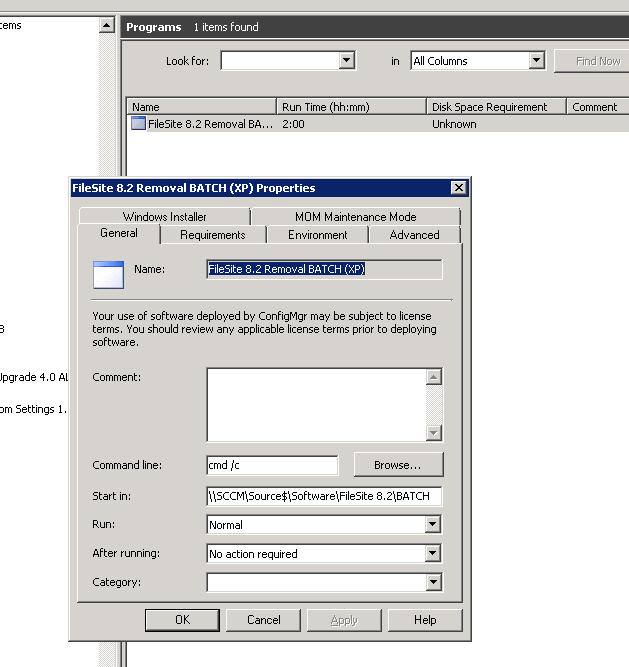Open the Advanced tab
The image size is (629, 667).
[x=414, y=235]
